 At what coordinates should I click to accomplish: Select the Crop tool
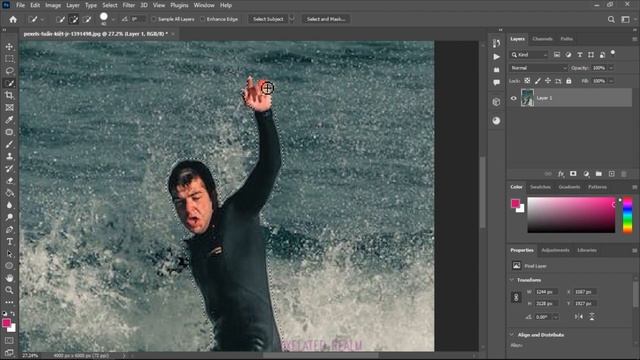(9, 96)
